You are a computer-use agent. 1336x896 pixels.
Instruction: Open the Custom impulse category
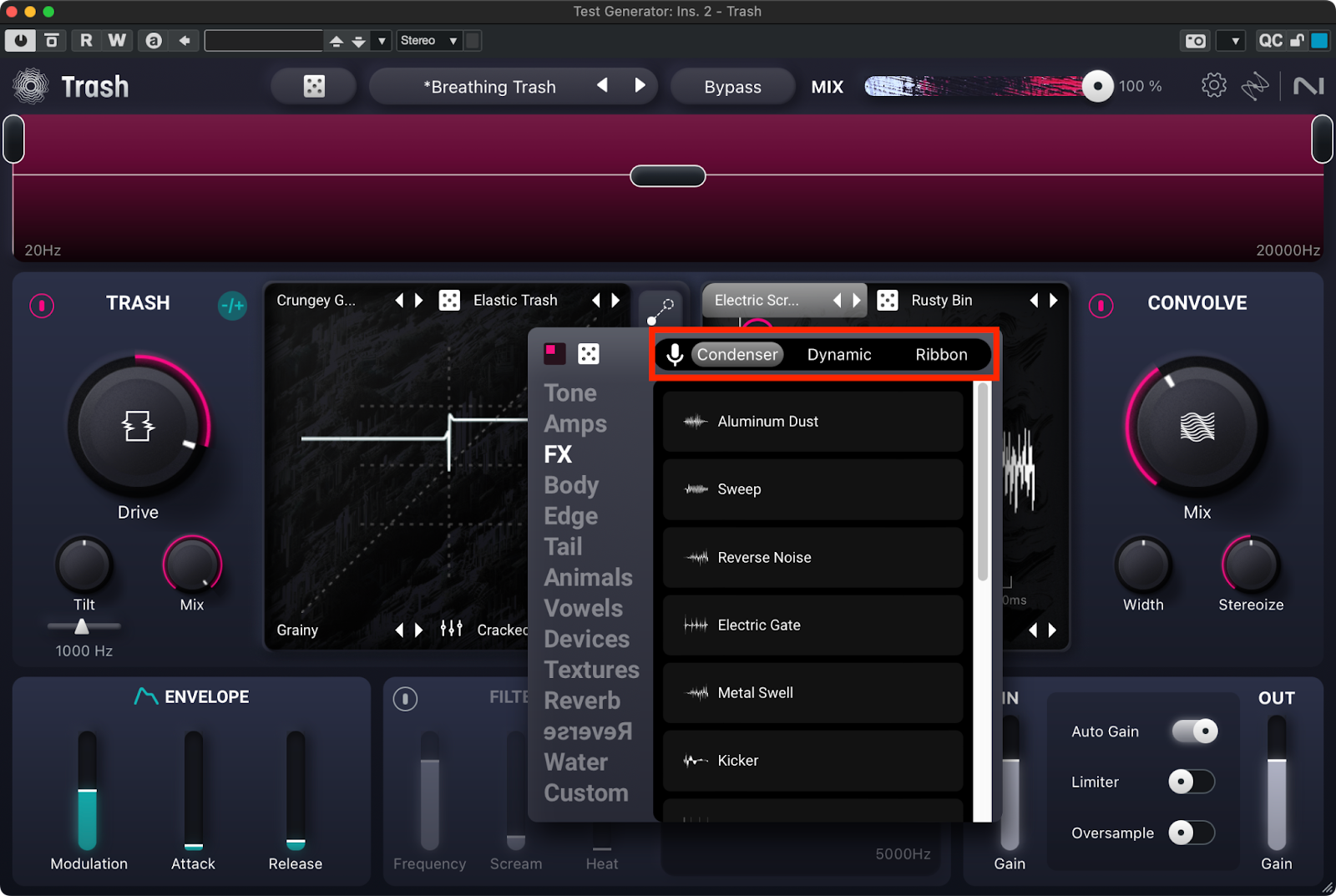(585, 792)
